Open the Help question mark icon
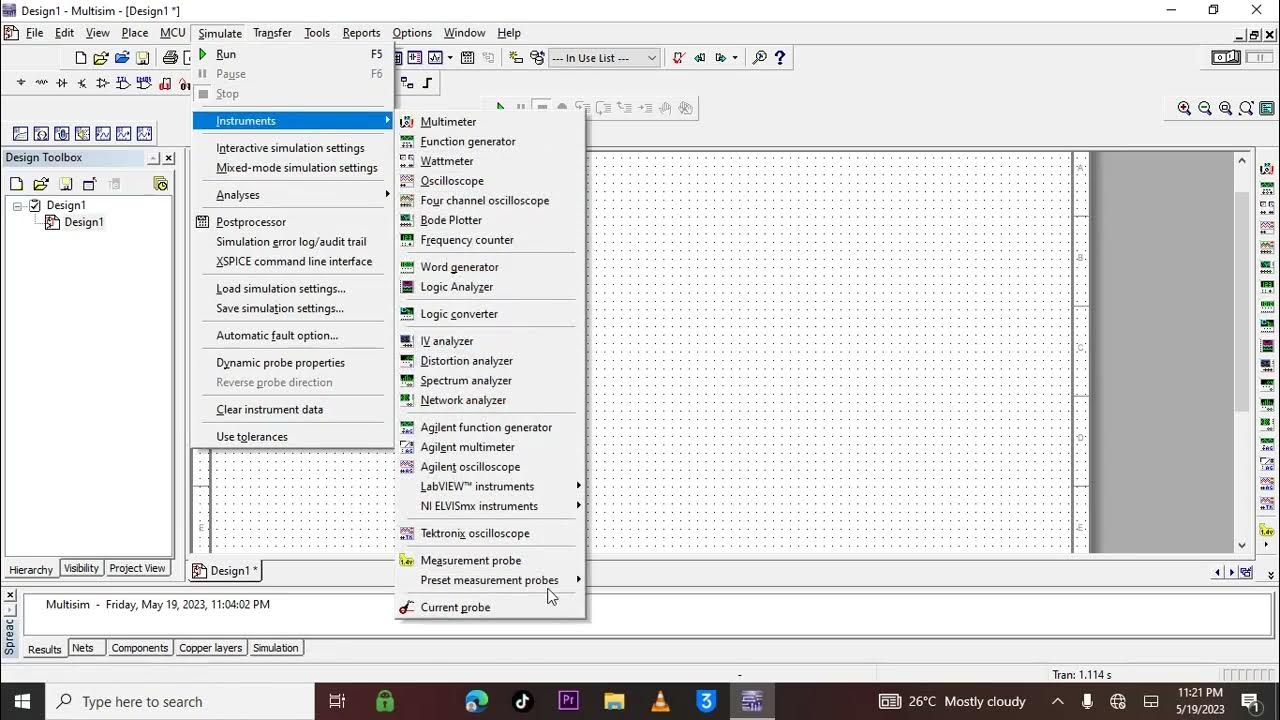This screenshot has width=1280, height=720. click(780, 58)
